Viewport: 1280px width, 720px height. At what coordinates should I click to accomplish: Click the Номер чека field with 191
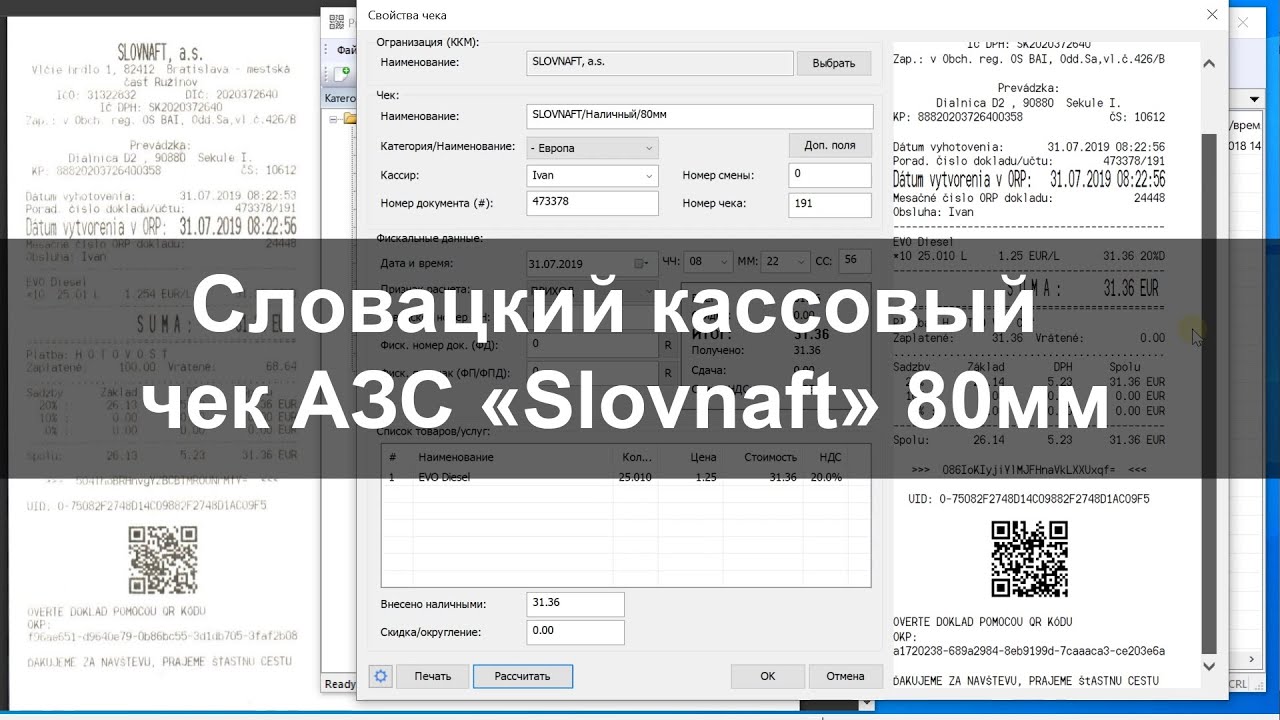pos(829,203)
